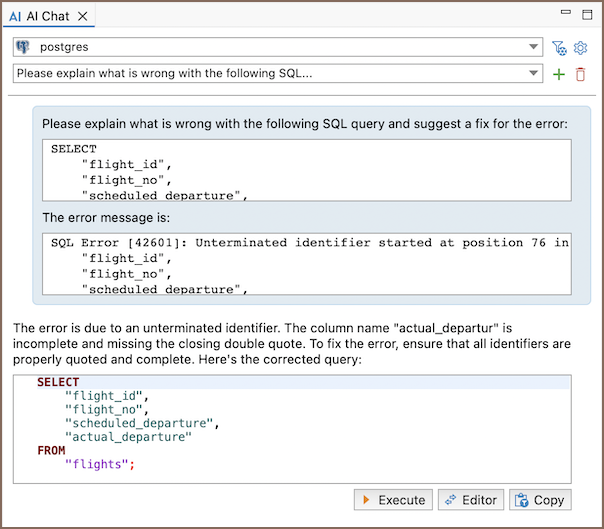Click the "flights" table name in code

tap(98, 465)
